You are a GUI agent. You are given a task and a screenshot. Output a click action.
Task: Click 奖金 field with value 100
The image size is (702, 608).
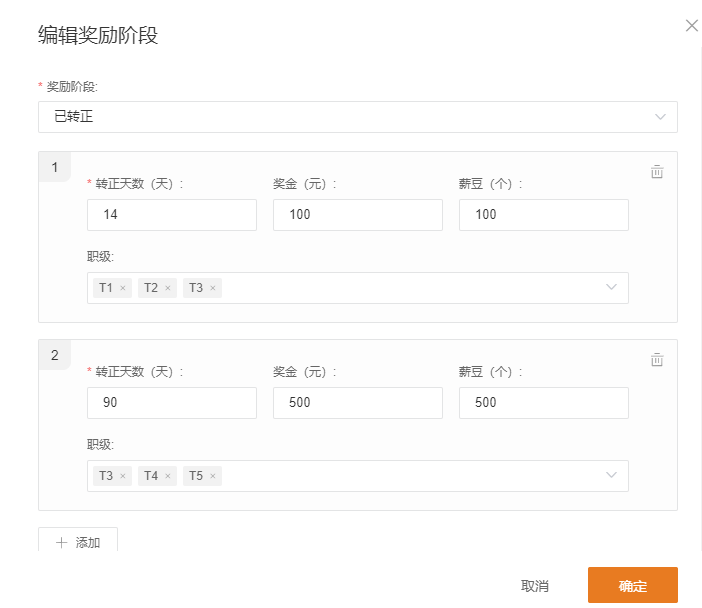point(358,215)
